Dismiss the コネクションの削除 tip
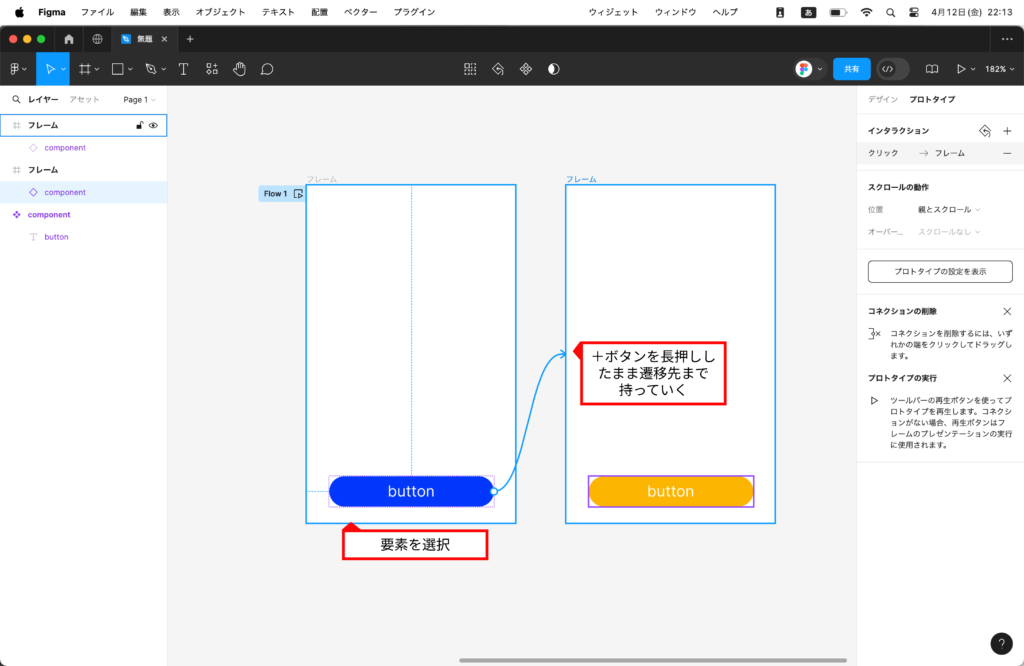 1007,312
